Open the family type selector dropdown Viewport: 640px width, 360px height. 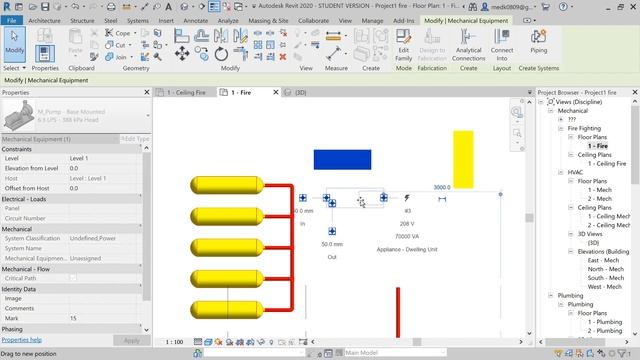[x=147, y=116]
